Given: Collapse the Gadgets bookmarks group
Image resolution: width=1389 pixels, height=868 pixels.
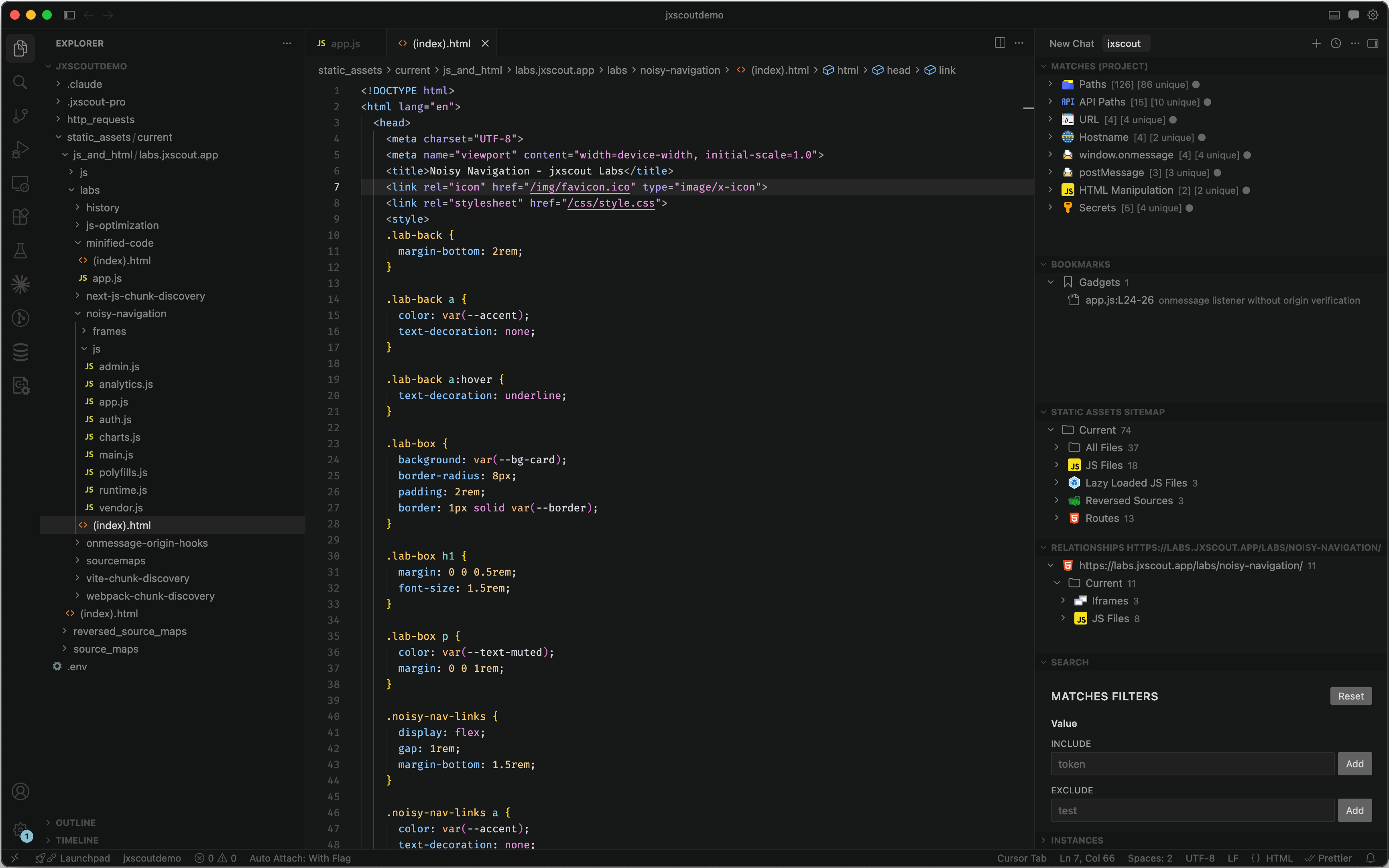Looking at the screenshot, I should [1050, 282].
